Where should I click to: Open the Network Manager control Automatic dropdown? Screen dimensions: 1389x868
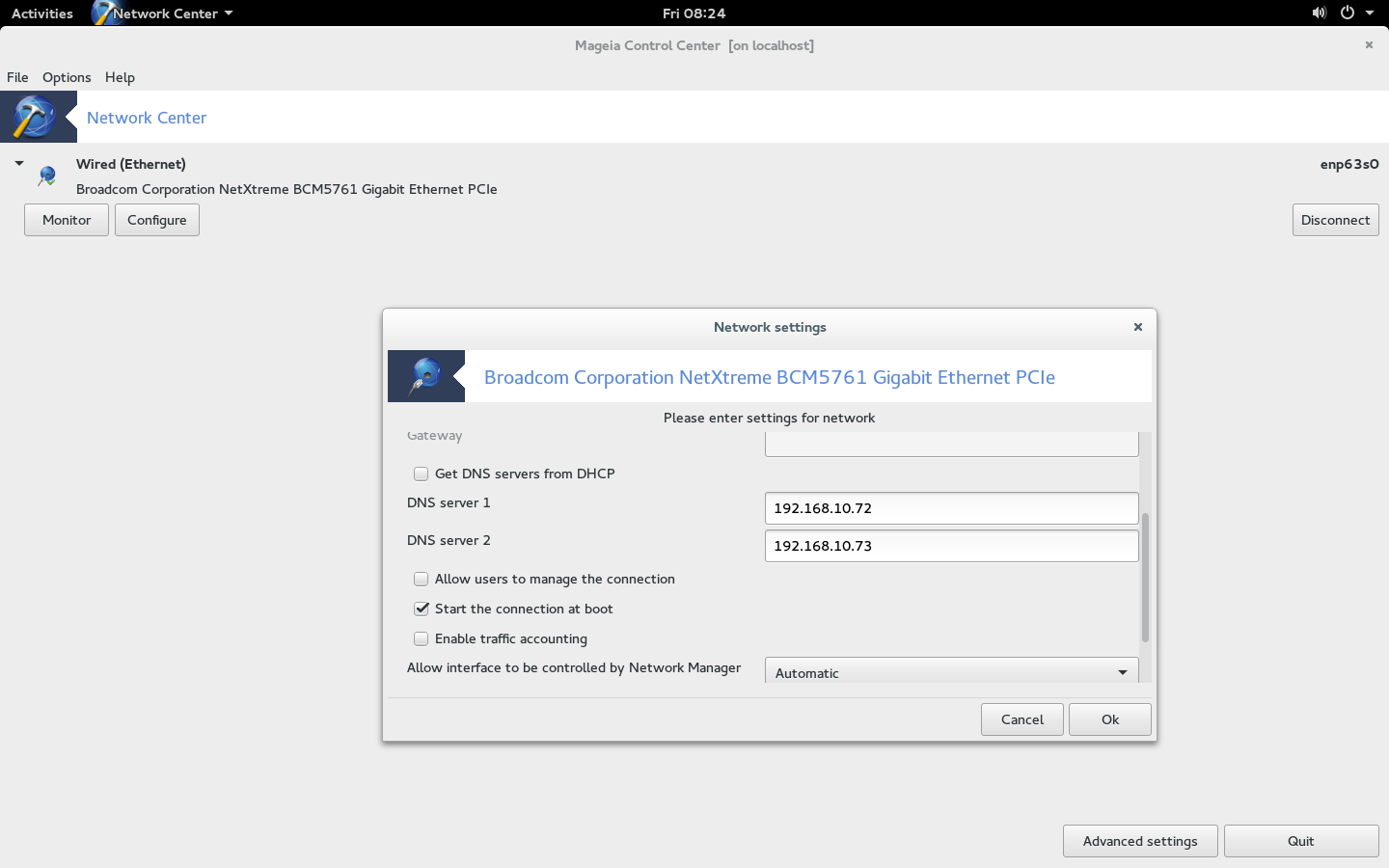point(951,671)
